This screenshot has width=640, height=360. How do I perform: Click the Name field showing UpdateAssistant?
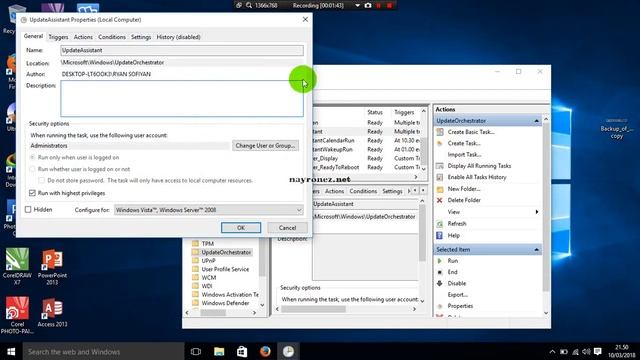182,50
